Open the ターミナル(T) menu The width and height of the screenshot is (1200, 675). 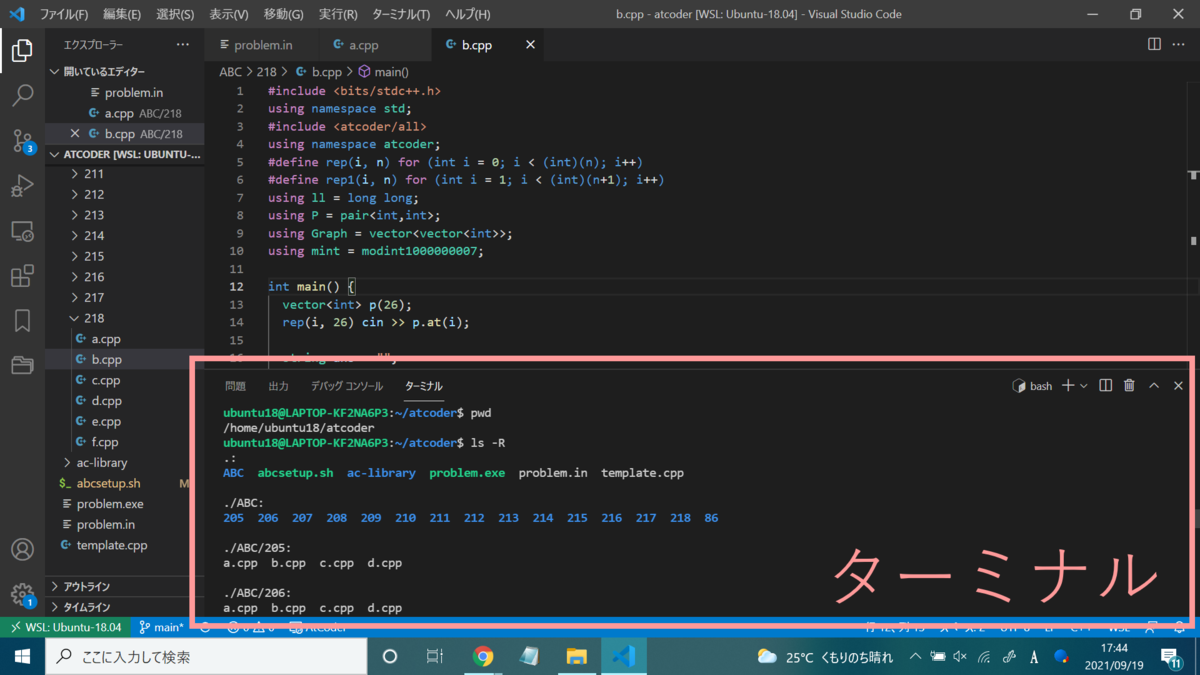401,15
